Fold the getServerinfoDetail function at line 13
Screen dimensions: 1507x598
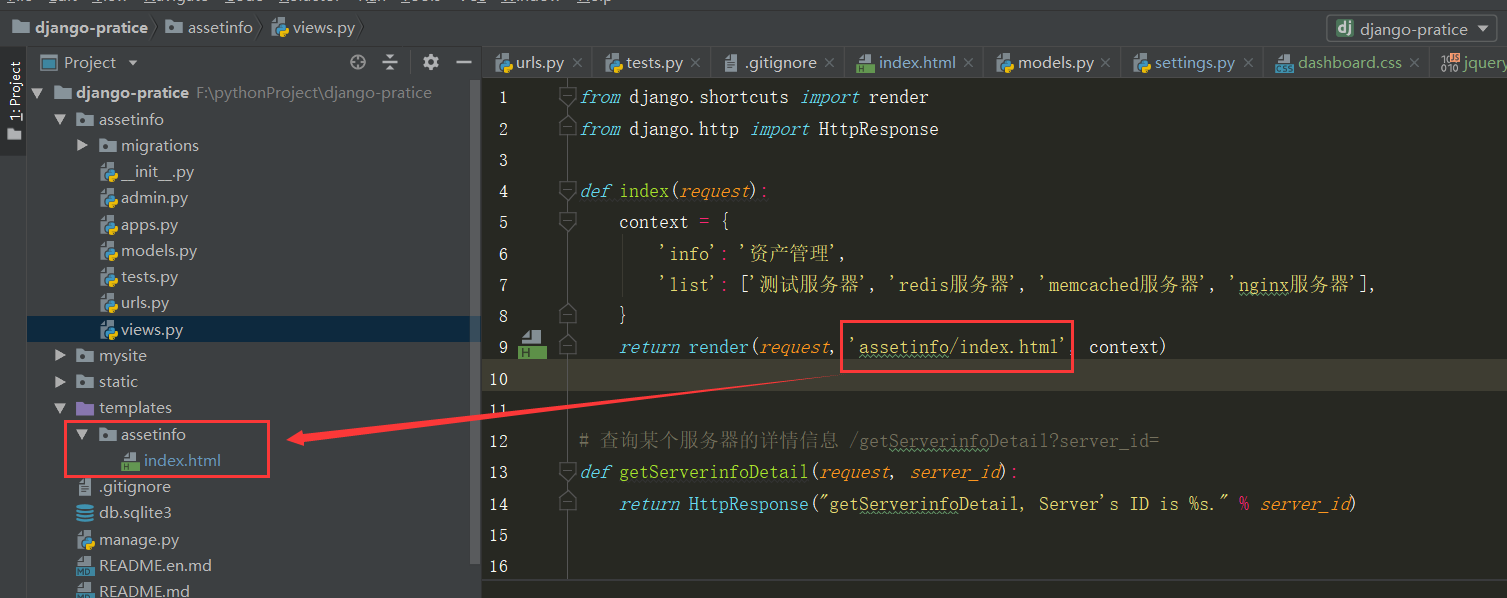(x=567, y=471)
